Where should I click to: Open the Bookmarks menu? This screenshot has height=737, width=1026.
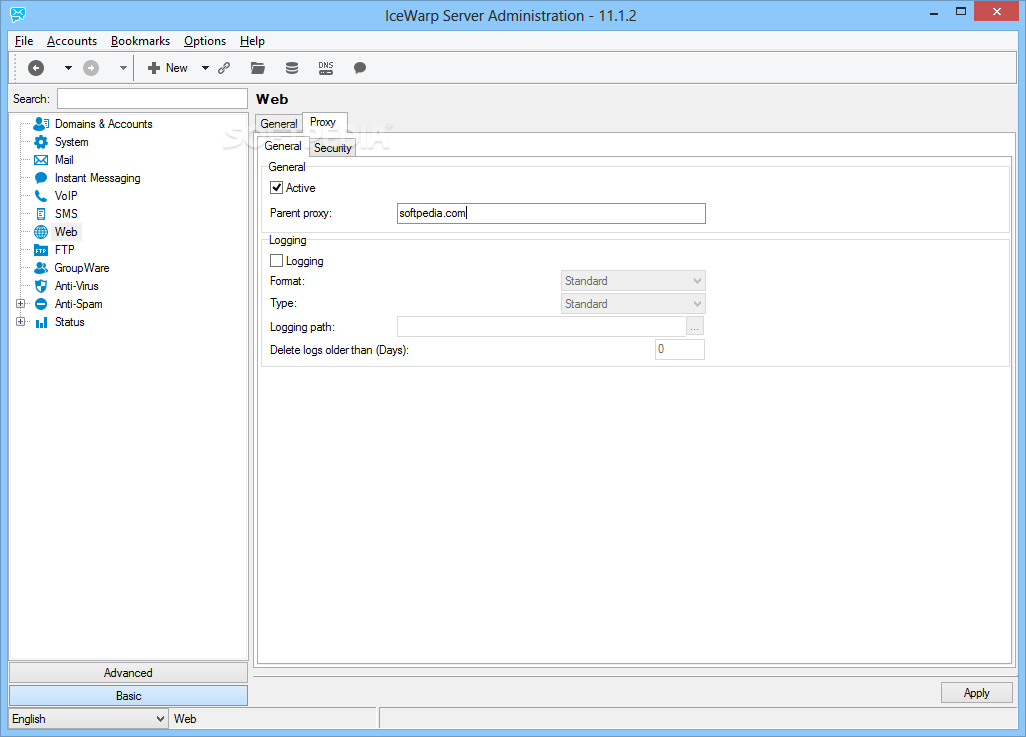pyautogui.click(x=140, y=41)
